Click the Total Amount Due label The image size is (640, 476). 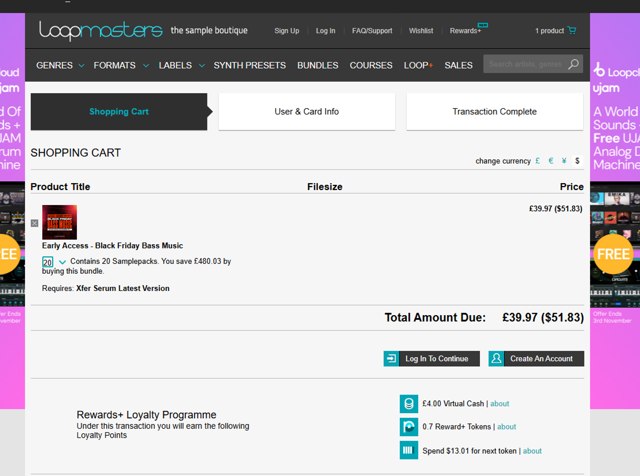point(435,318)
